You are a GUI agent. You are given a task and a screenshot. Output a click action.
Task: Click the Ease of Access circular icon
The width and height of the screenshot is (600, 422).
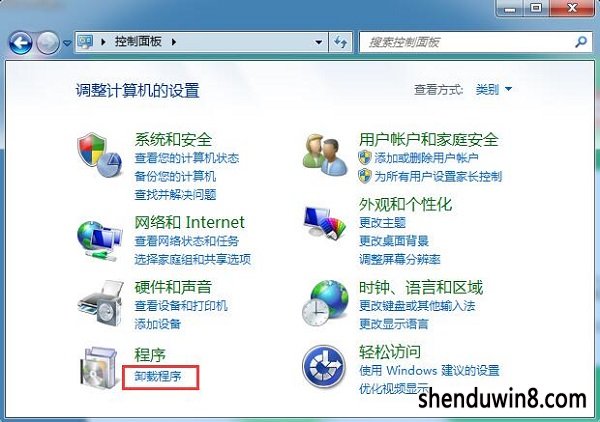tap(324, 367)
